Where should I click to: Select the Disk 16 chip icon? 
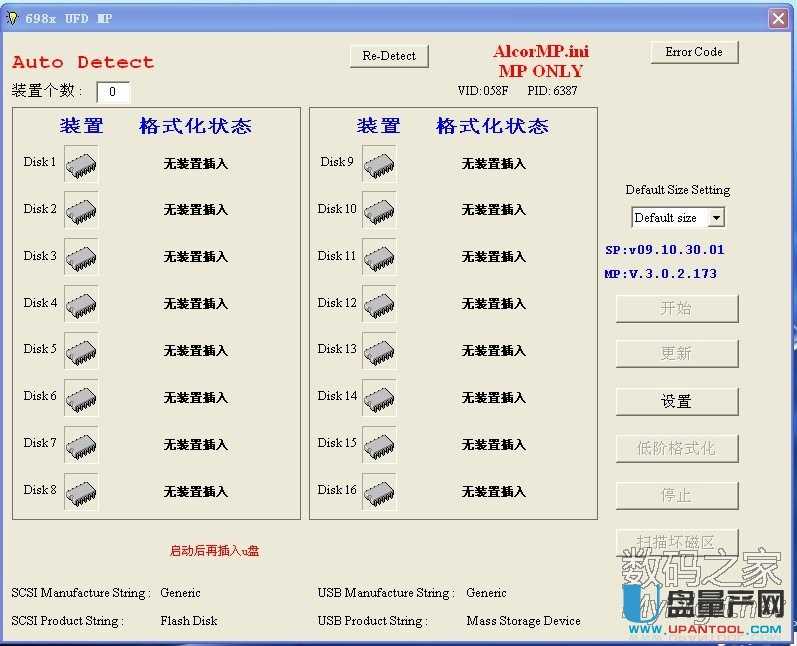tap(379, 493)
